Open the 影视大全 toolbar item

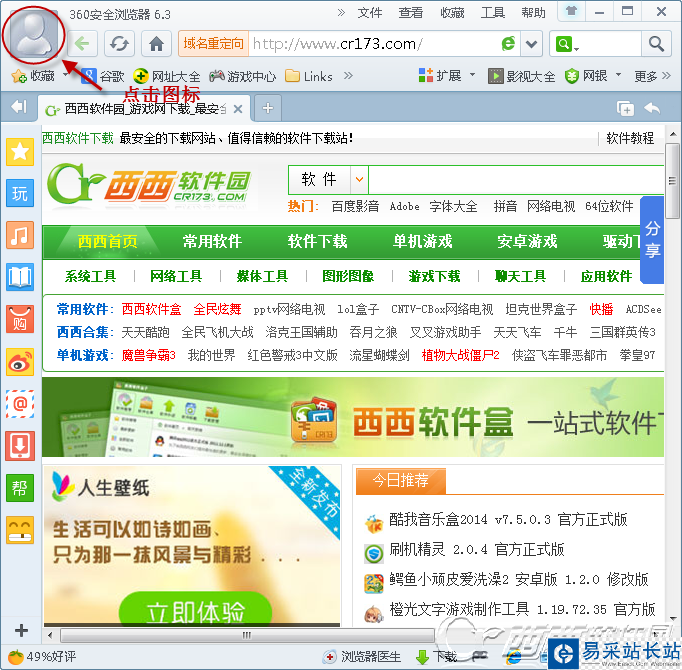click(521, 76)
